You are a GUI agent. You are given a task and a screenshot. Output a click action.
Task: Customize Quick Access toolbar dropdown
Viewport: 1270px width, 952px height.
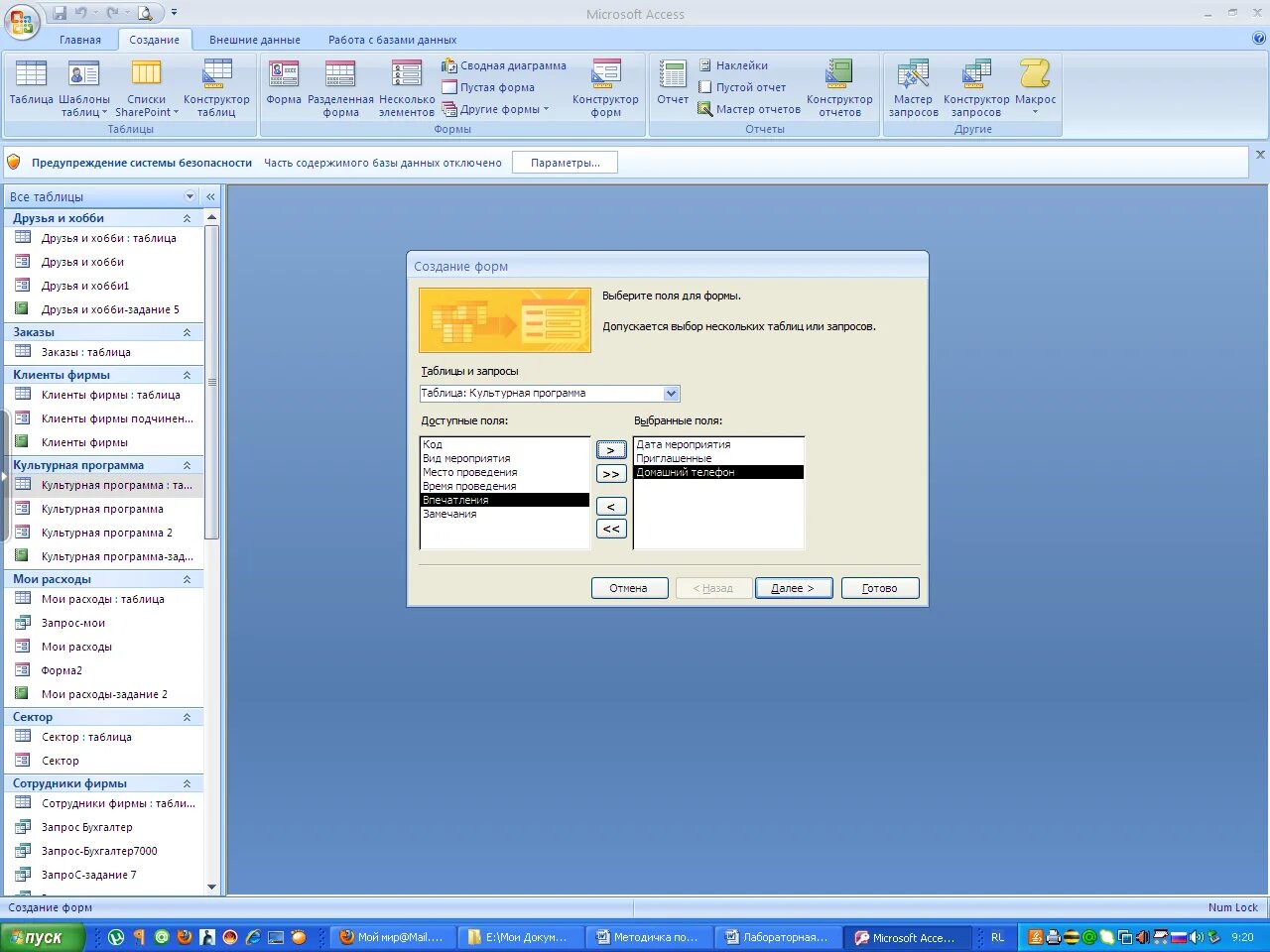point(175,13)
